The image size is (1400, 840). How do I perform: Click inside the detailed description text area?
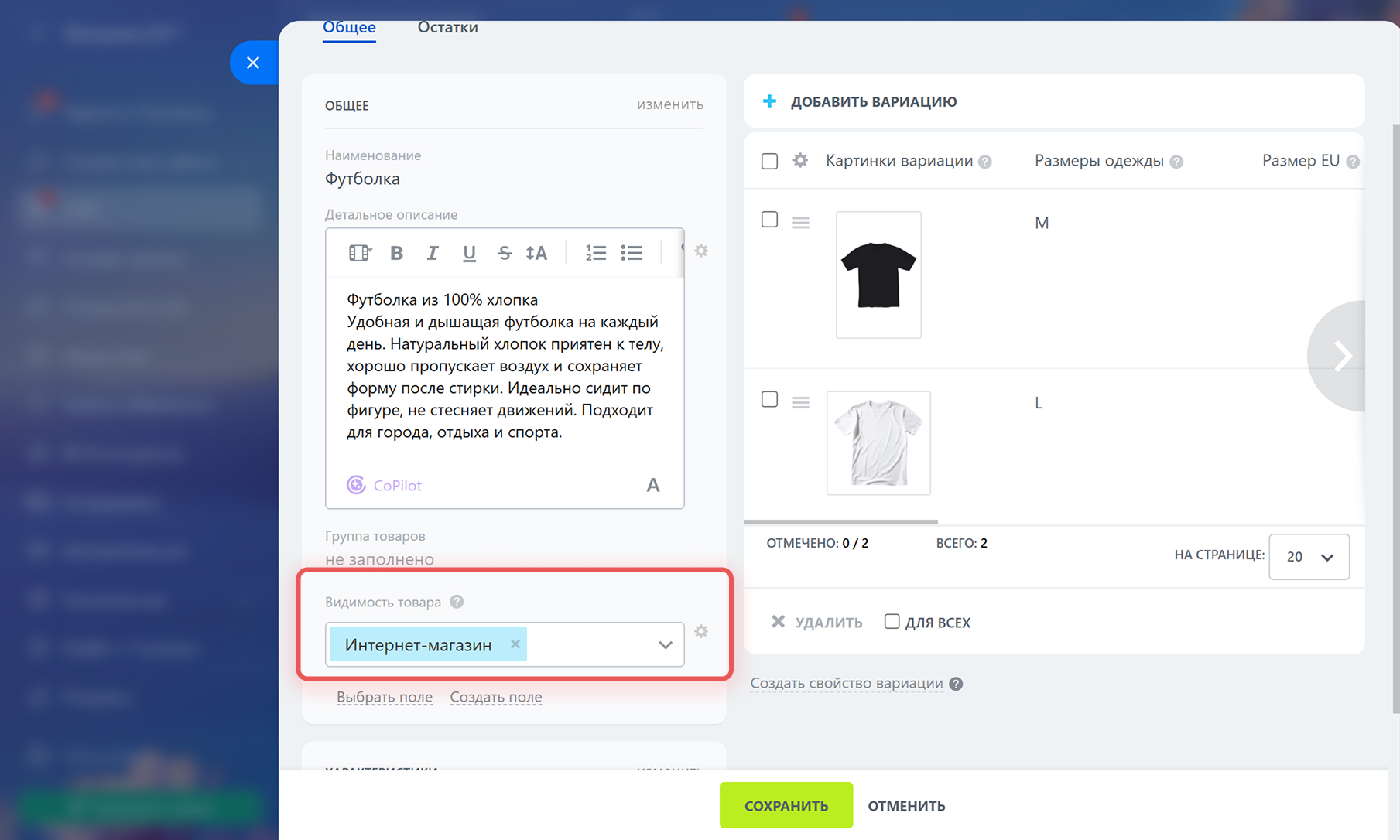click(505, 366)
